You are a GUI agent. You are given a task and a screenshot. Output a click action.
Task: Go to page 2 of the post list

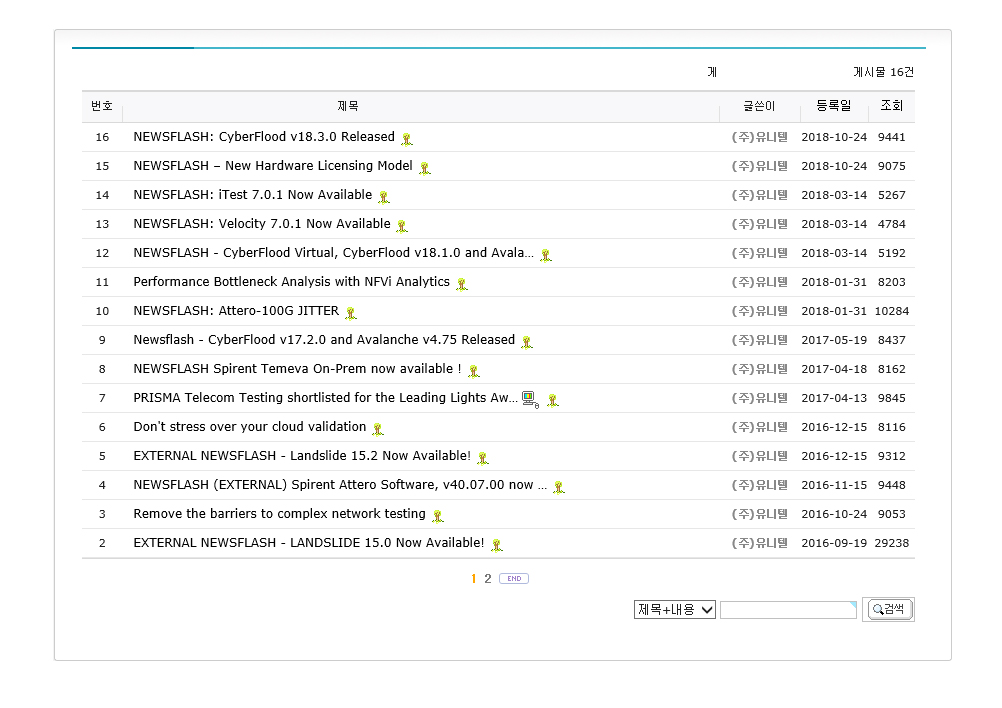pyautogui.click(x=488, y=579)
